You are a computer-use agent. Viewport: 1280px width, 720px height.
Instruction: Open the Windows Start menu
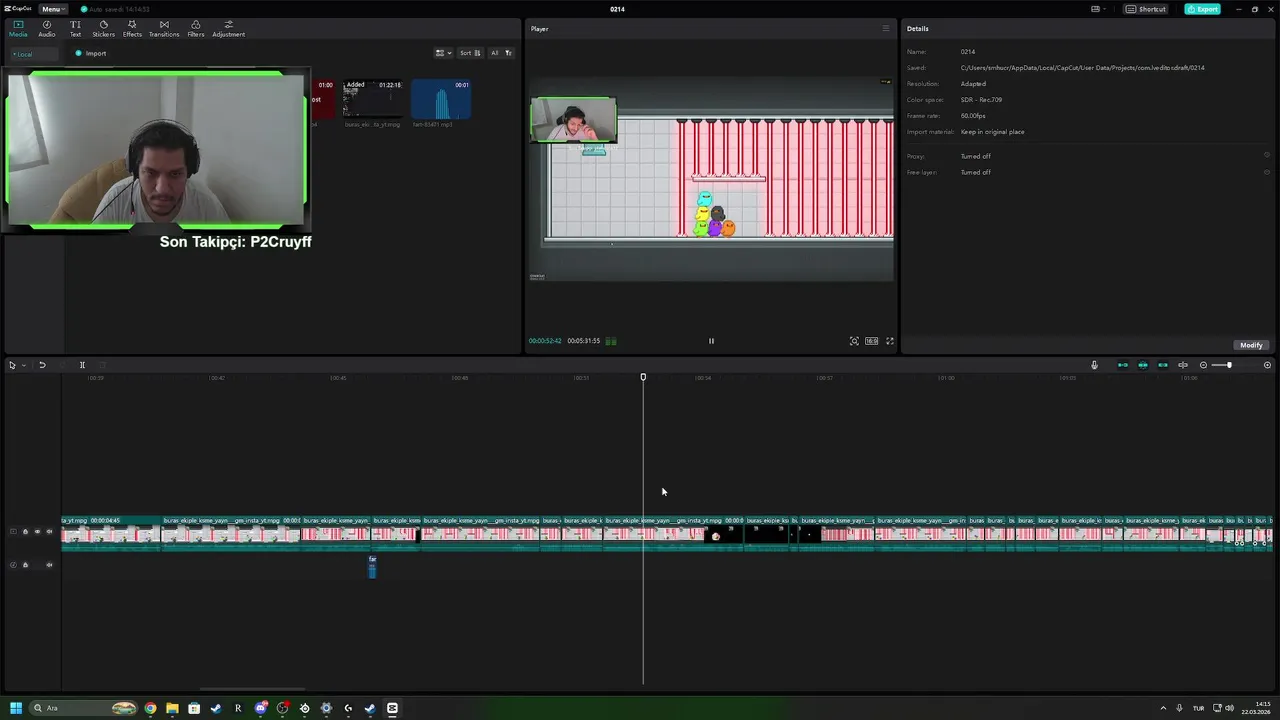(x=16, y=708)
